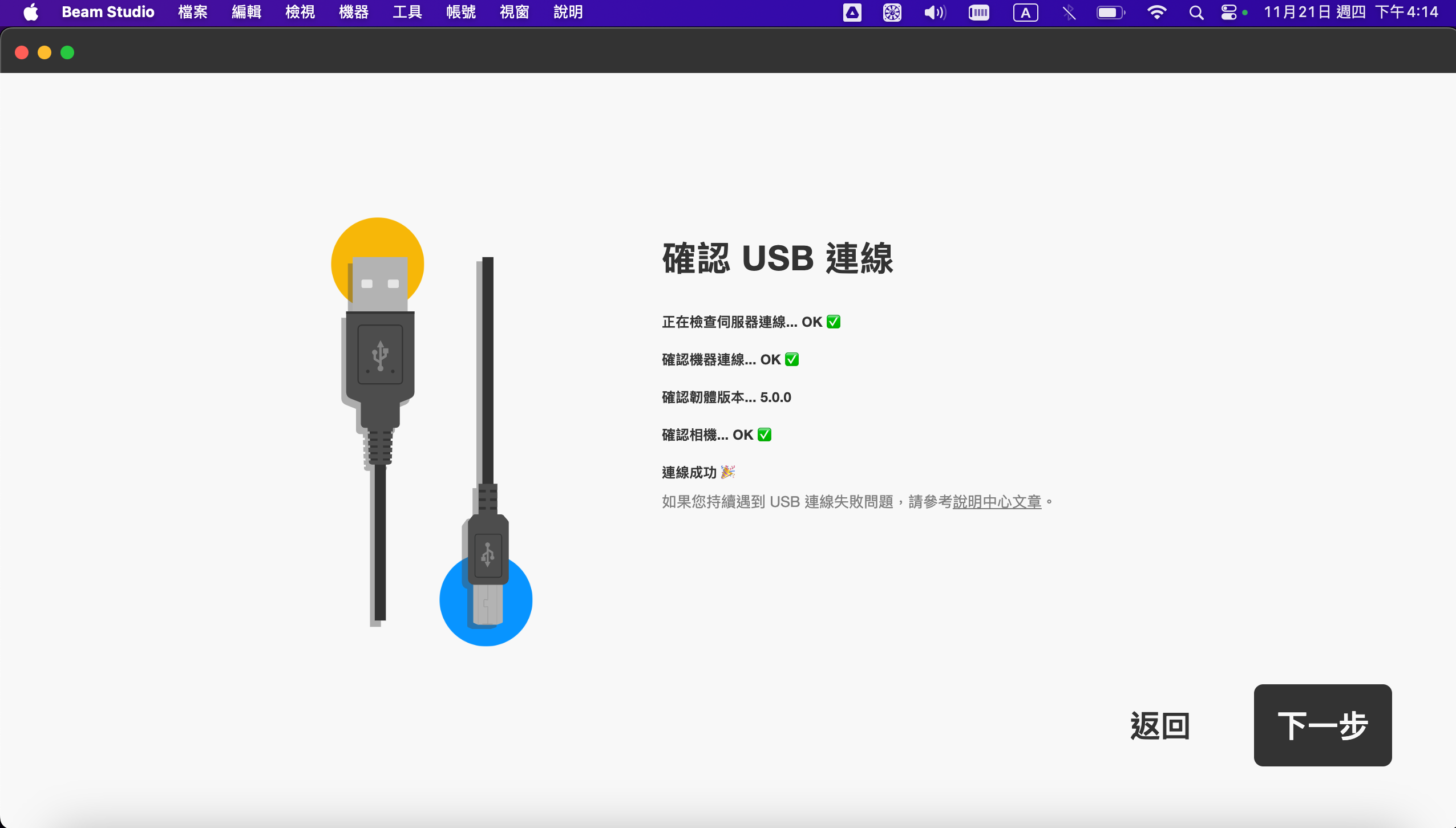This screenshot has width=1456, height=828.
Task: Open the Apple menu
Action: point(31,12)
